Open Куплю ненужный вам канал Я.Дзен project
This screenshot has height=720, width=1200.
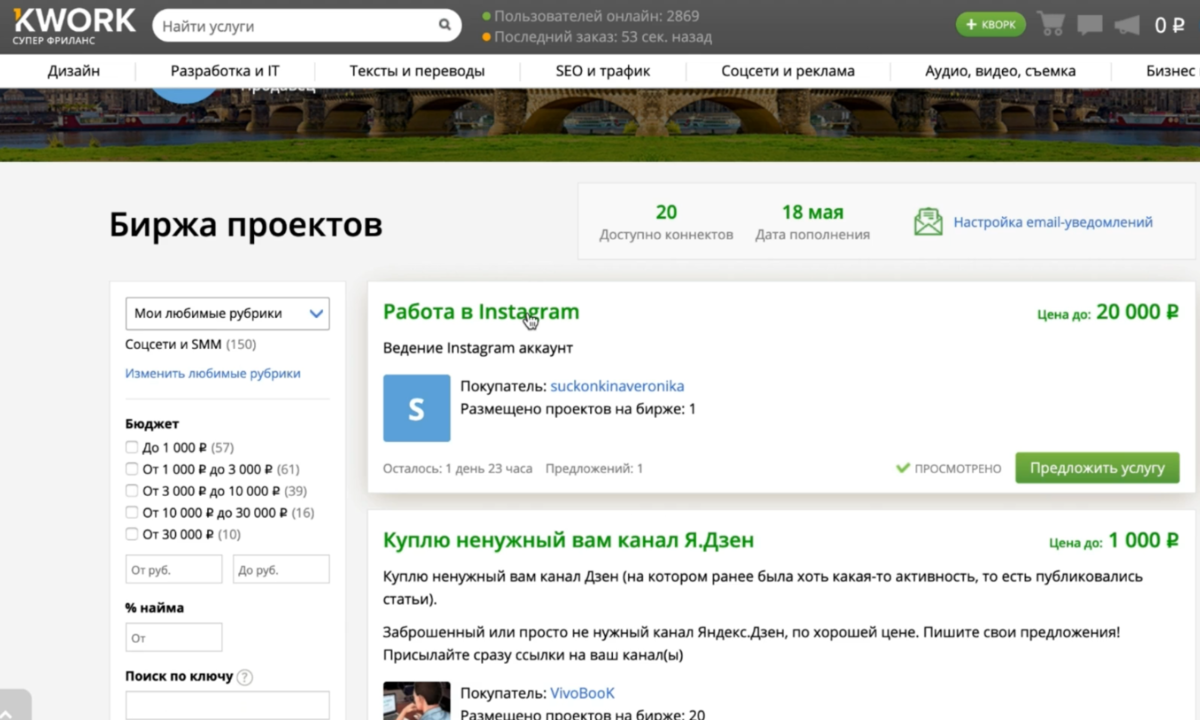568,540
